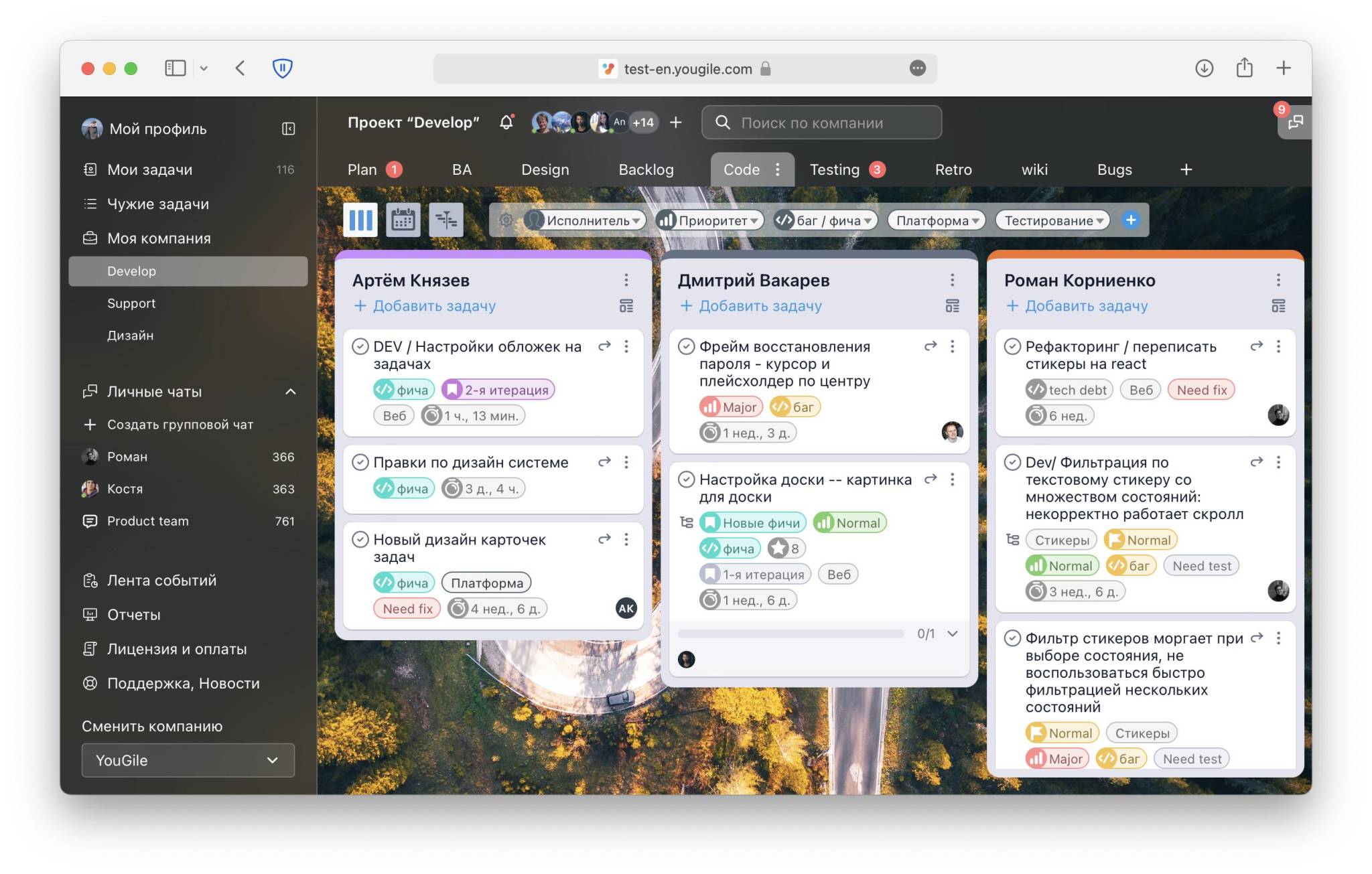Screen dimensions: 1372x874
Task: Complete Рефакторинг / переписать стикеры task
Action: (x=1012, y=346)
